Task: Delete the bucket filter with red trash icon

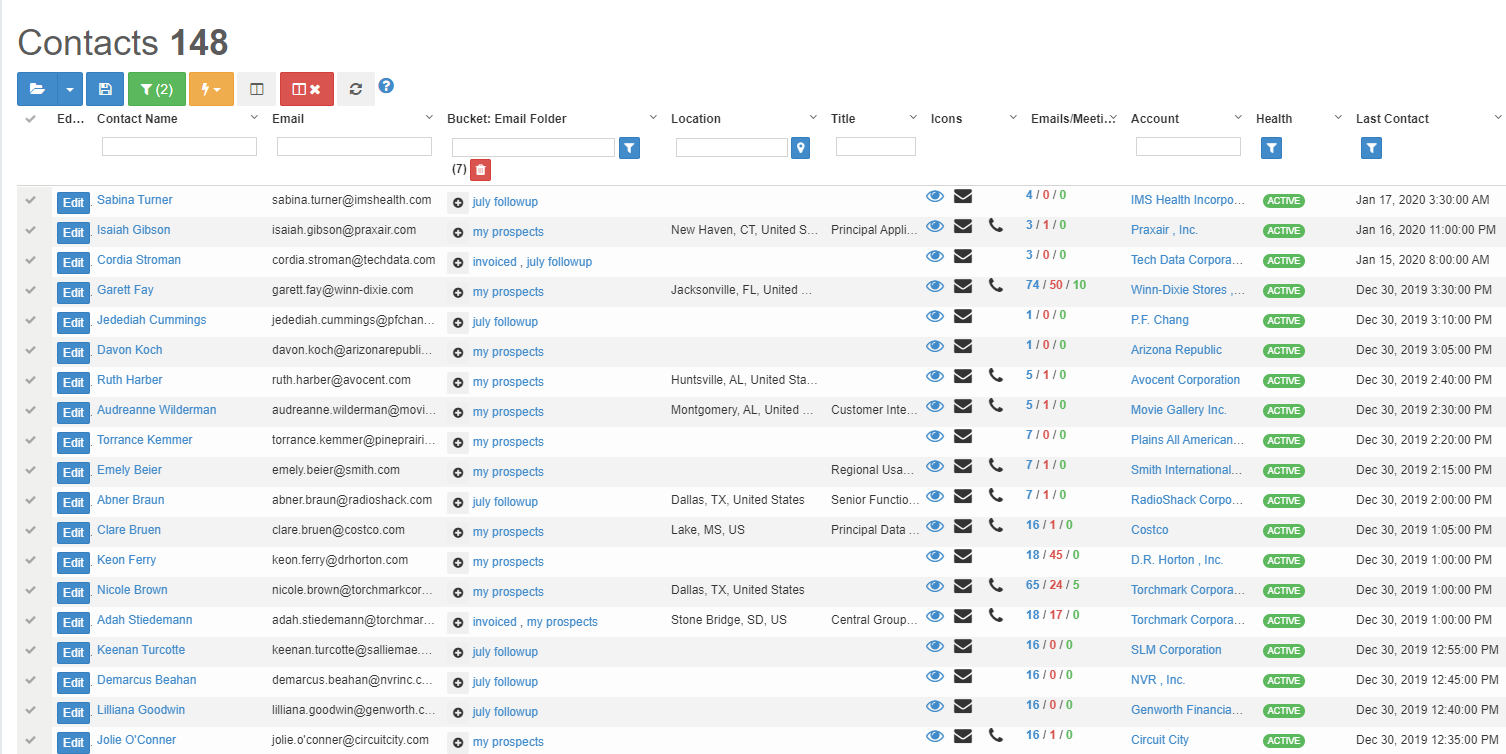Action: 481,169
